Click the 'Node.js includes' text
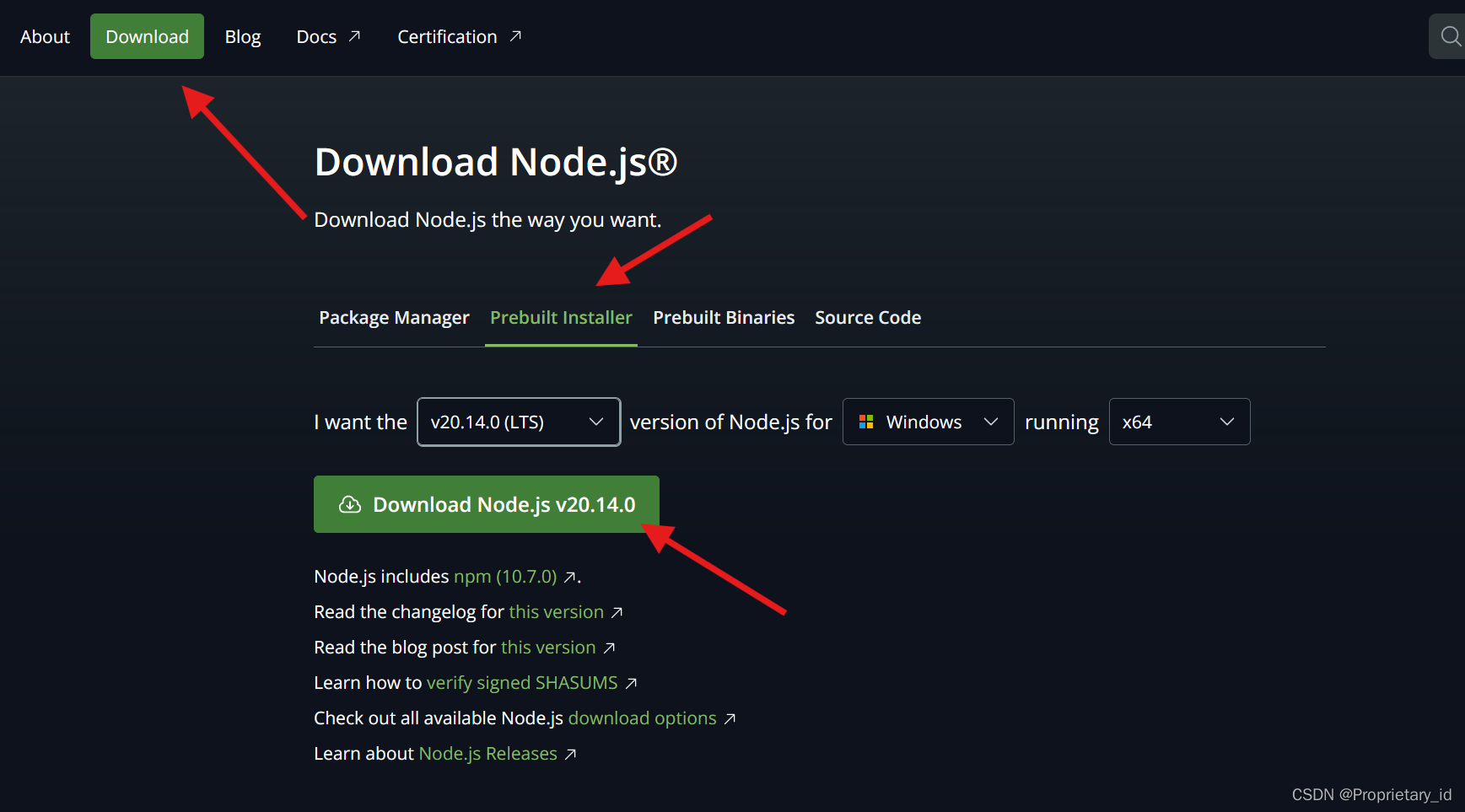Viewport: 1465px width, 812px height. pos(381,577)
